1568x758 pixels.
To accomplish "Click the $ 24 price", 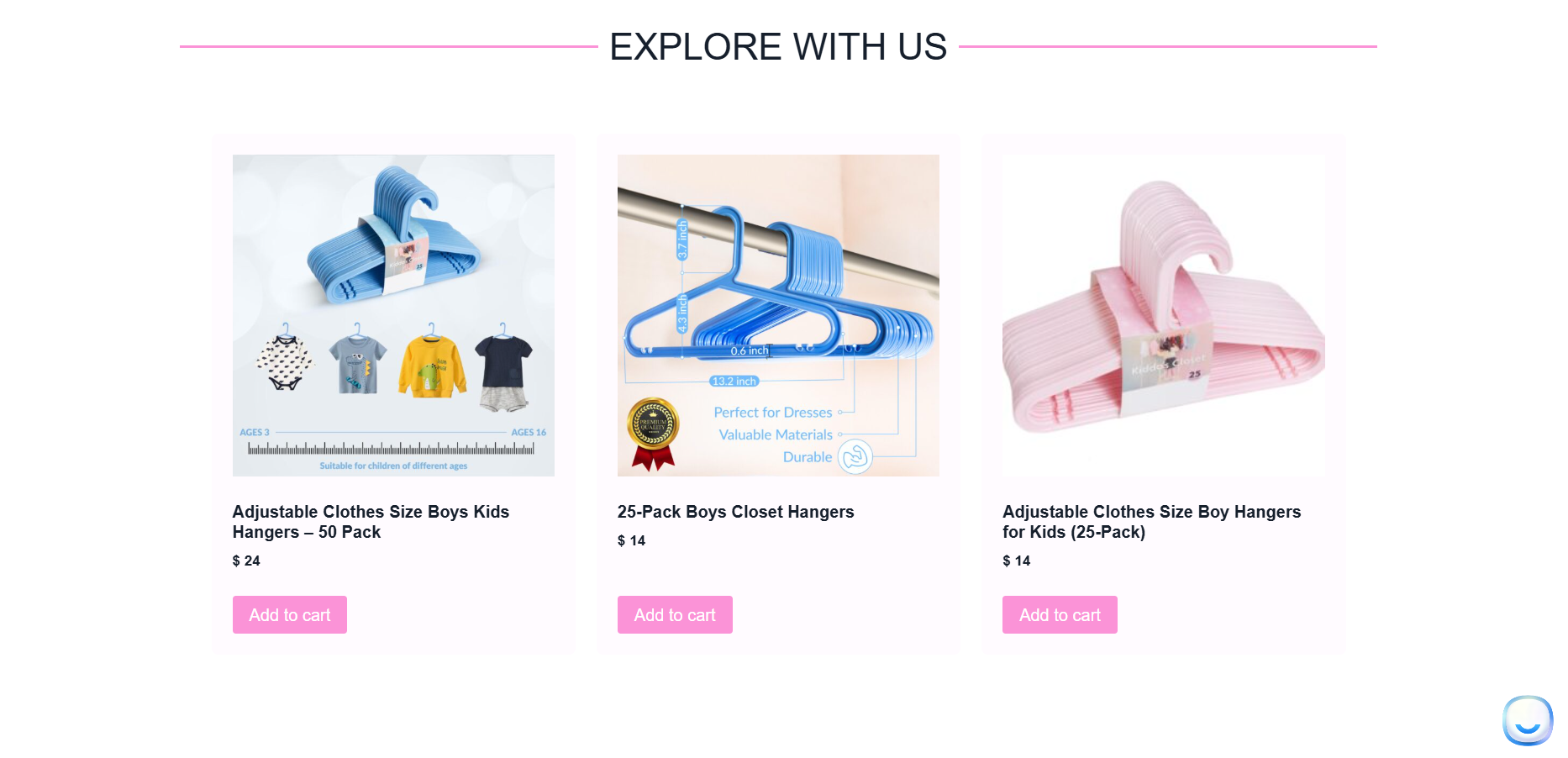I will (246, 561).
